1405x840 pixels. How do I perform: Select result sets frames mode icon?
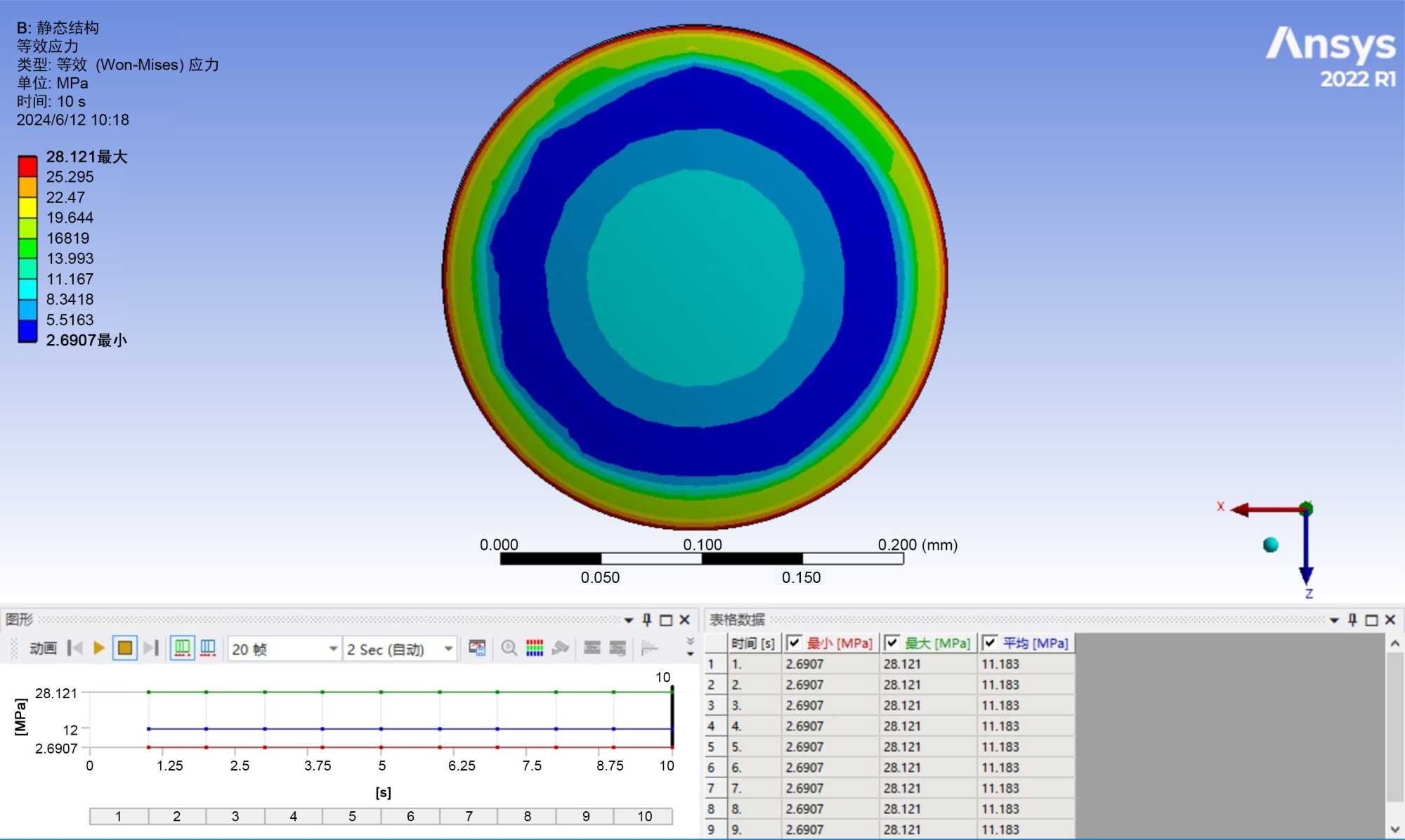(x=208, y=648)
